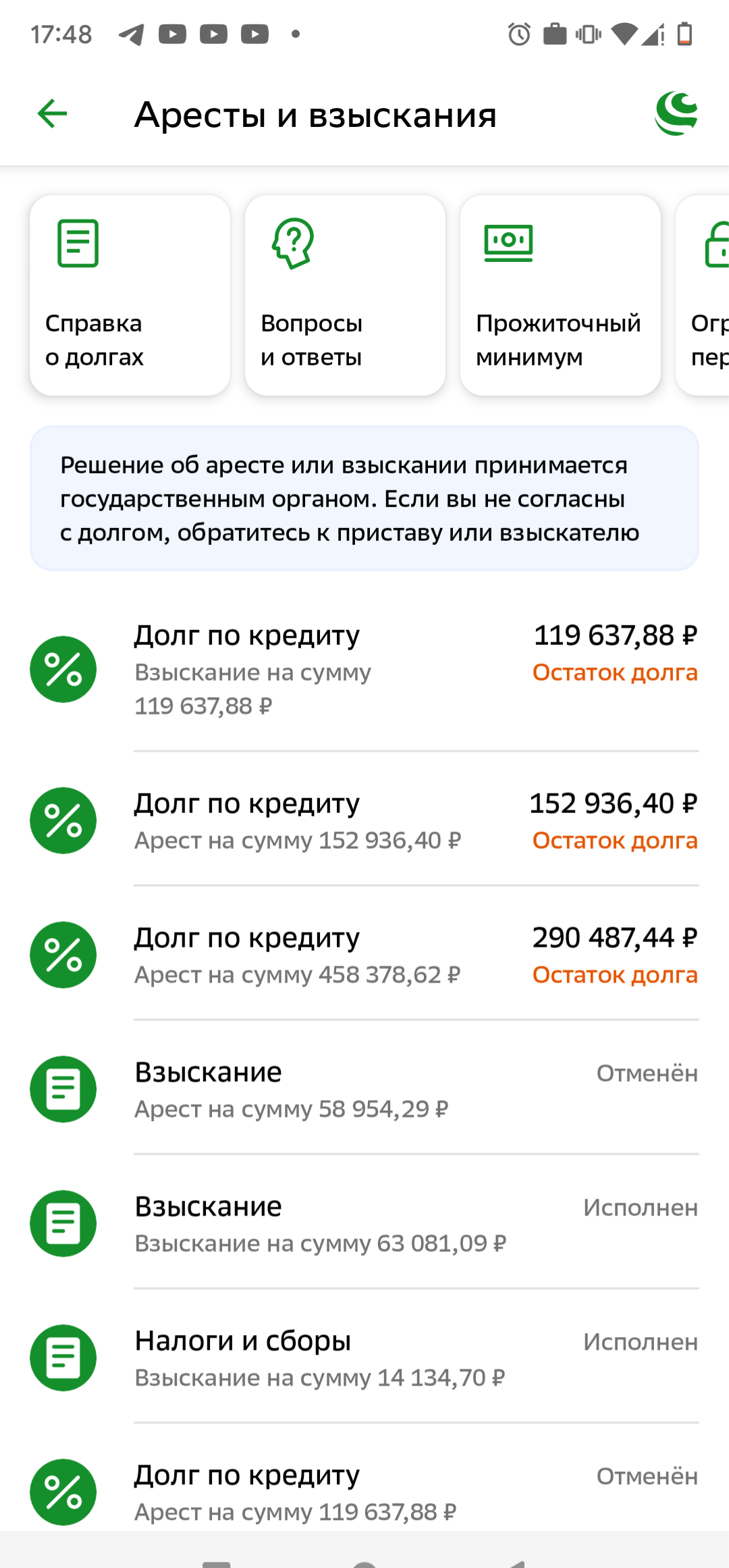This screenshot has width=729, height=1568.
Task: Open the Вопросы и ответы card
Action: point(345,295)
